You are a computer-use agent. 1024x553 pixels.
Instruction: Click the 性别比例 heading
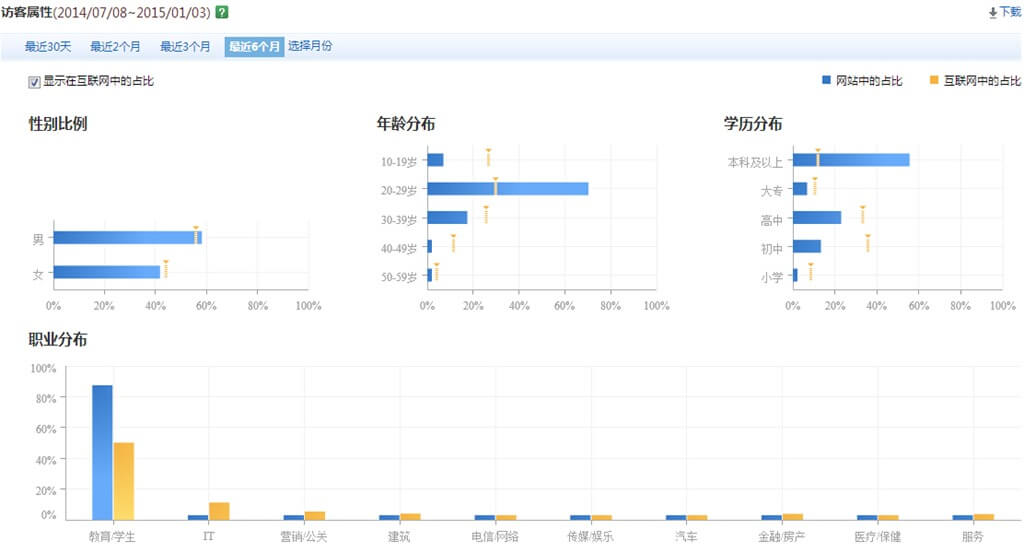click(x=57, y=123)
